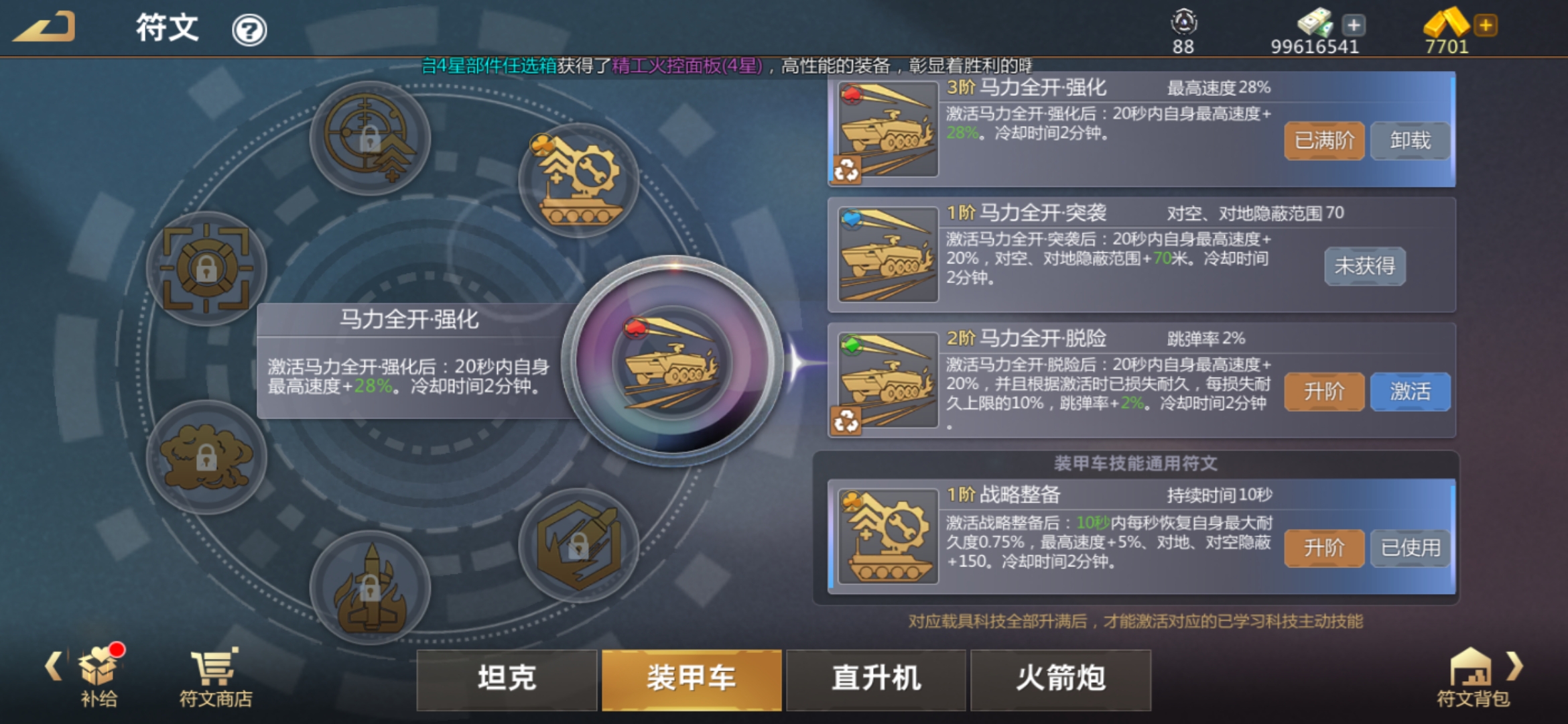Select the locked hexagon shell rune slot
Viewport: 1568px width, 724px height.
tap(579, 545)
